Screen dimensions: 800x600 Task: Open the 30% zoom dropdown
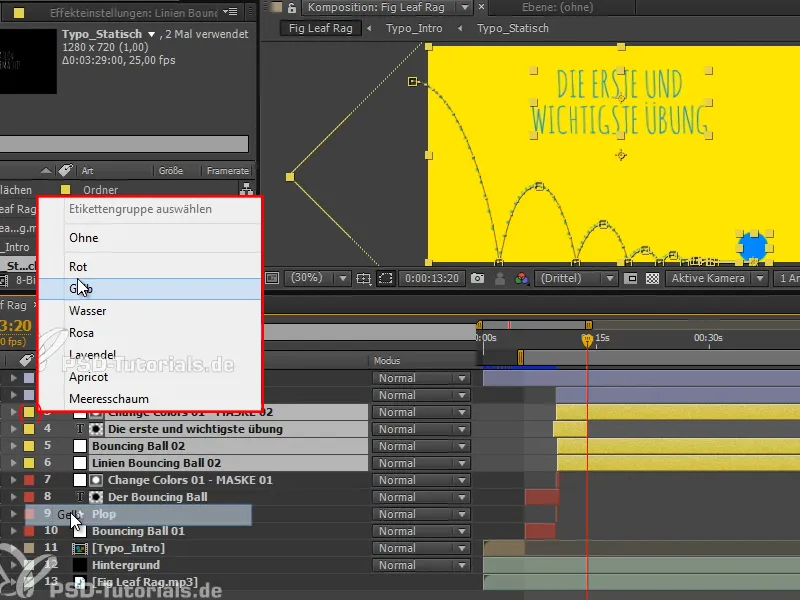[319, 278]
